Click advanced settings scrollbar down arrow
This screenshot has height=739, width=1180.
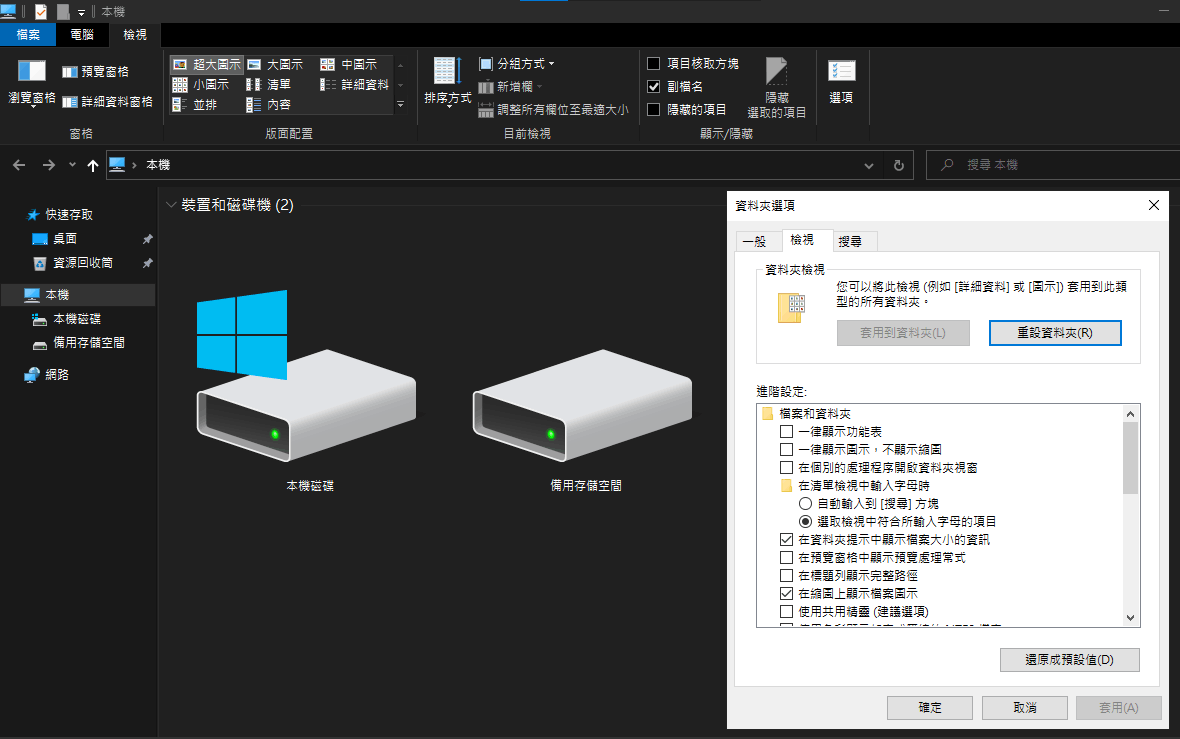[1130, 618]
